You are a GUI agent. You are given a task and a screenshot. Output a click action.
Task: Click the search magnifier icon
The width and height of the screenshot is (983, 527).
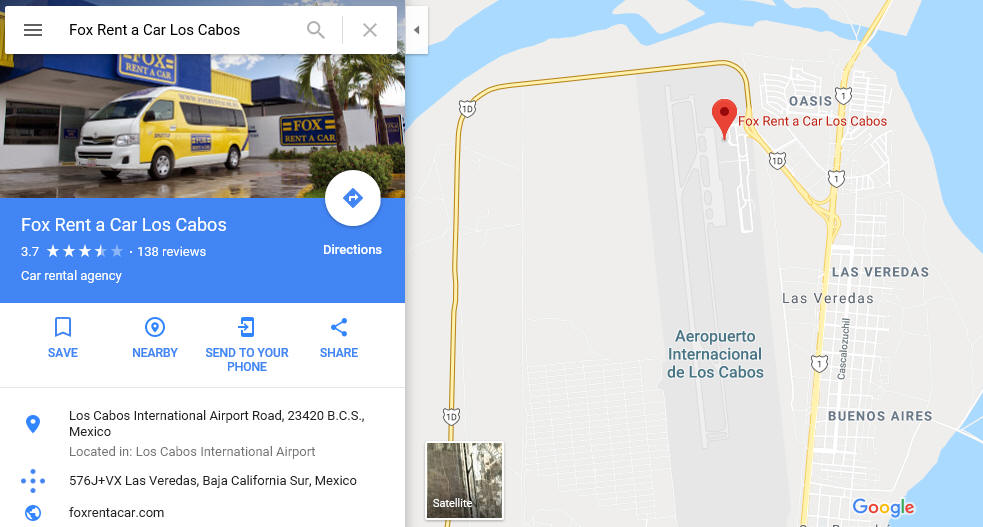(315, 29)
